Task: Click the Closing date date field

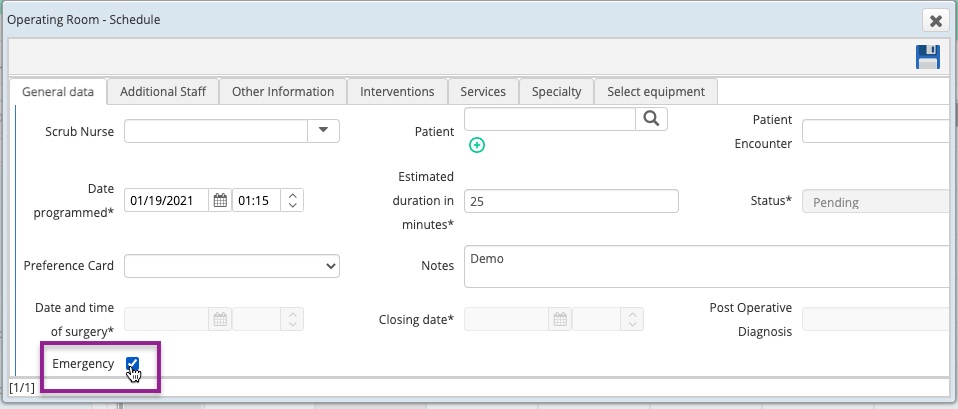Action: (x=506, y=319)
